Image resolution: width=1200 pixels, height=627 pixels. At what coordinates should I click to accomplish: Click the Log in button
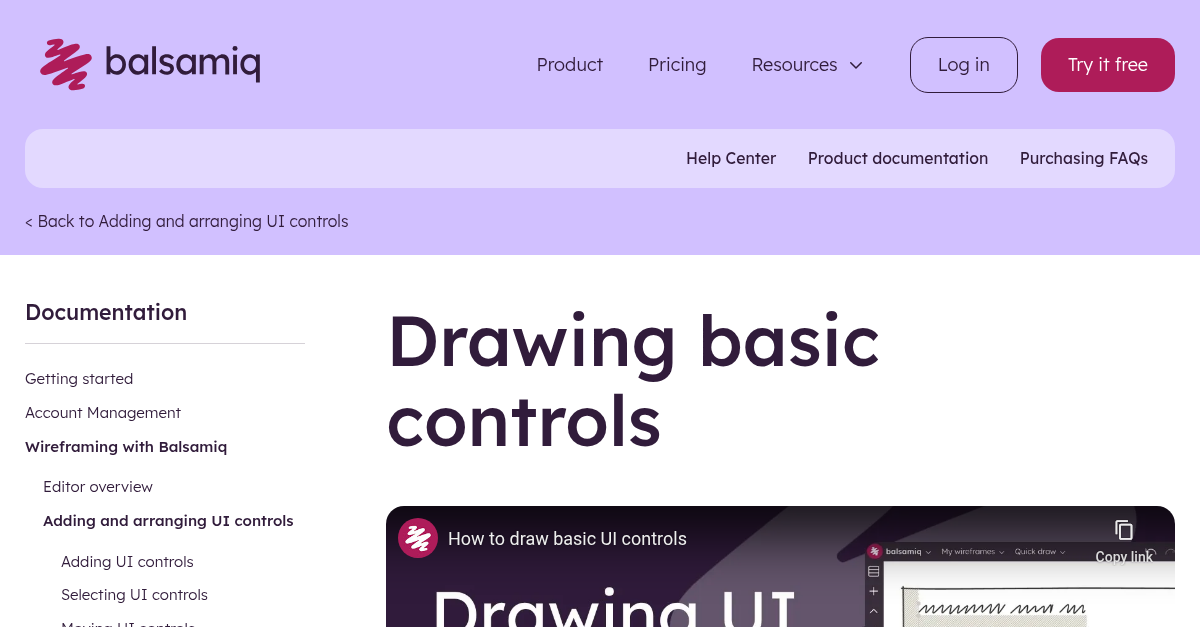point(963,65)
